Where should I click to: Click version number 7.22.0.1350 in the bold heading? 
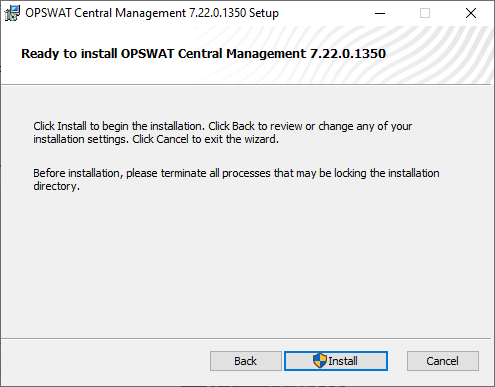tap(348, 54)
